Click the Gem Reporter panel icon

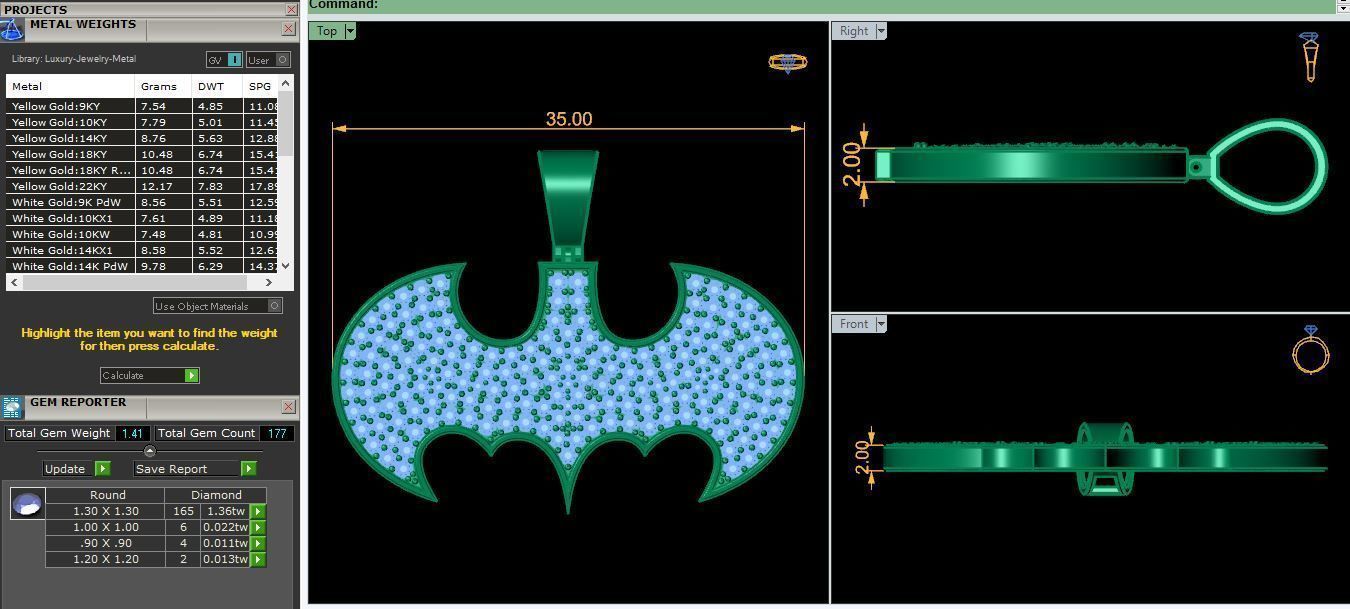tap(12, 407)
